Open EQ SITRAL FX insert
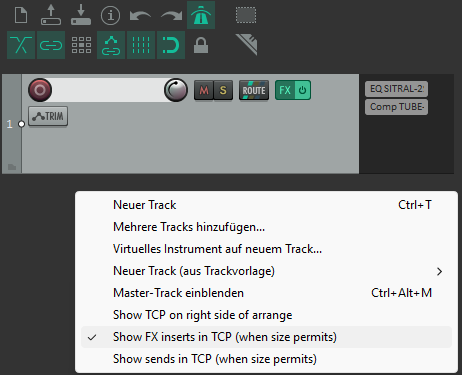This screenshot has height=375, width=462. point(396,89)
